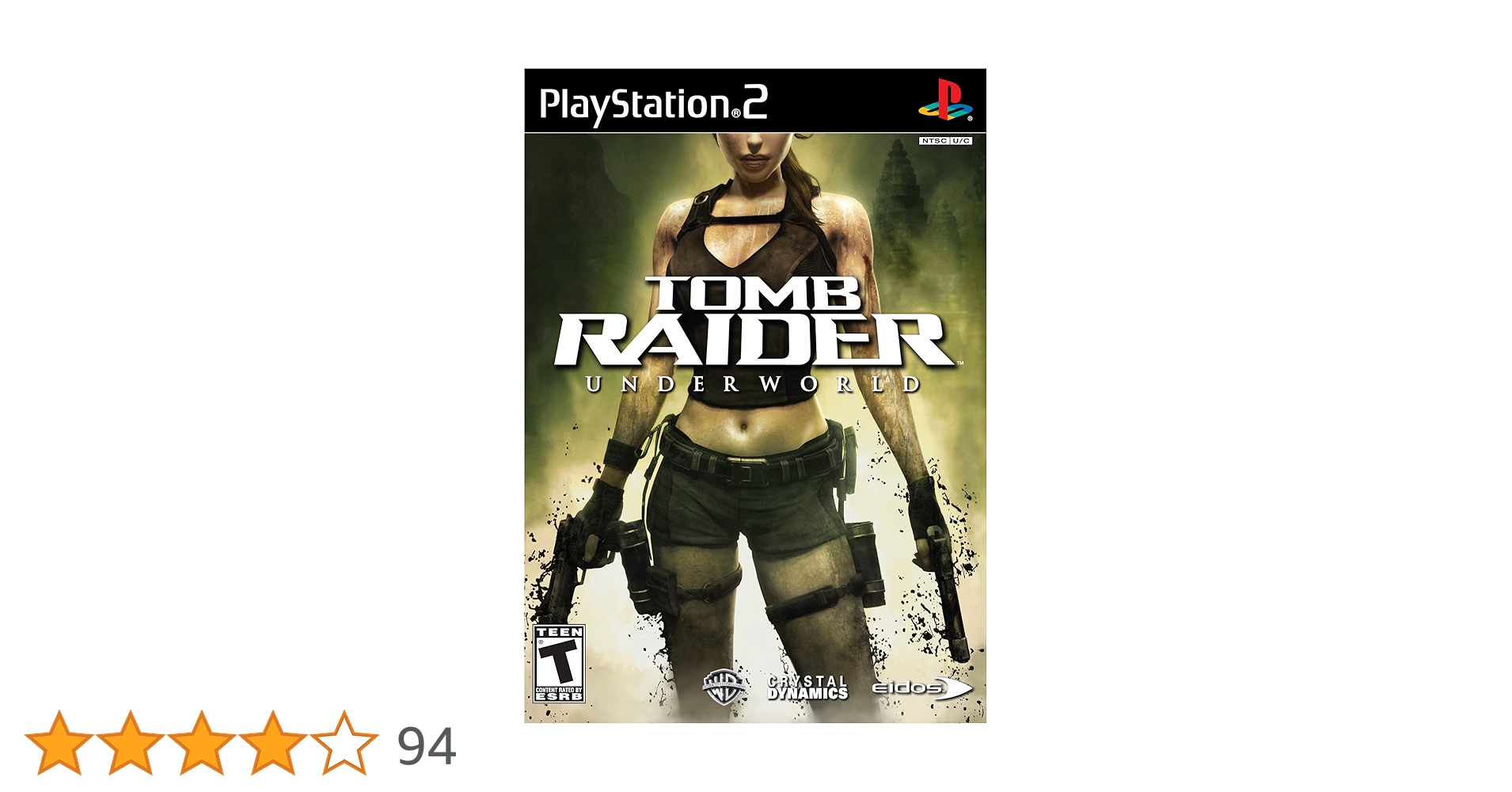Click the third filled rating star
Viewport: 1512px width, 792px height.
click(x=201, y=743)
